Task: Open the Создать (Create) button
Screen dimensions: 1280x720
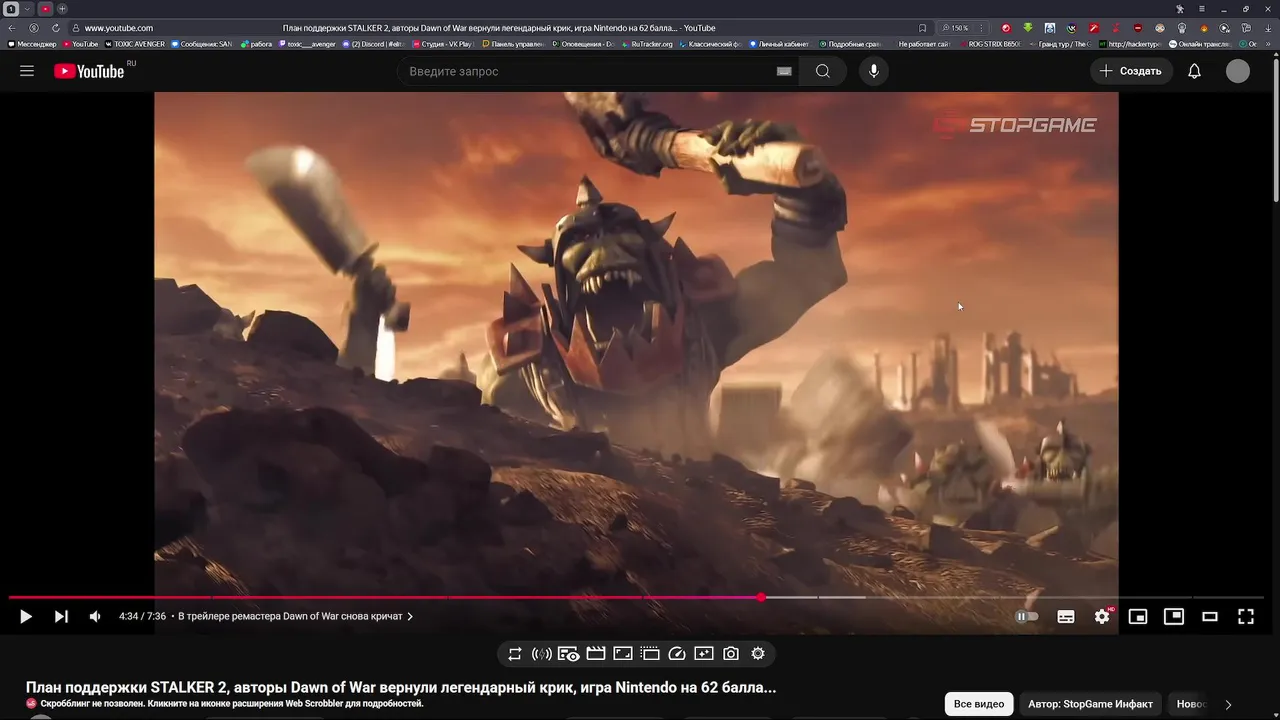Action: pyautogui.click(x=1131, y=71)
